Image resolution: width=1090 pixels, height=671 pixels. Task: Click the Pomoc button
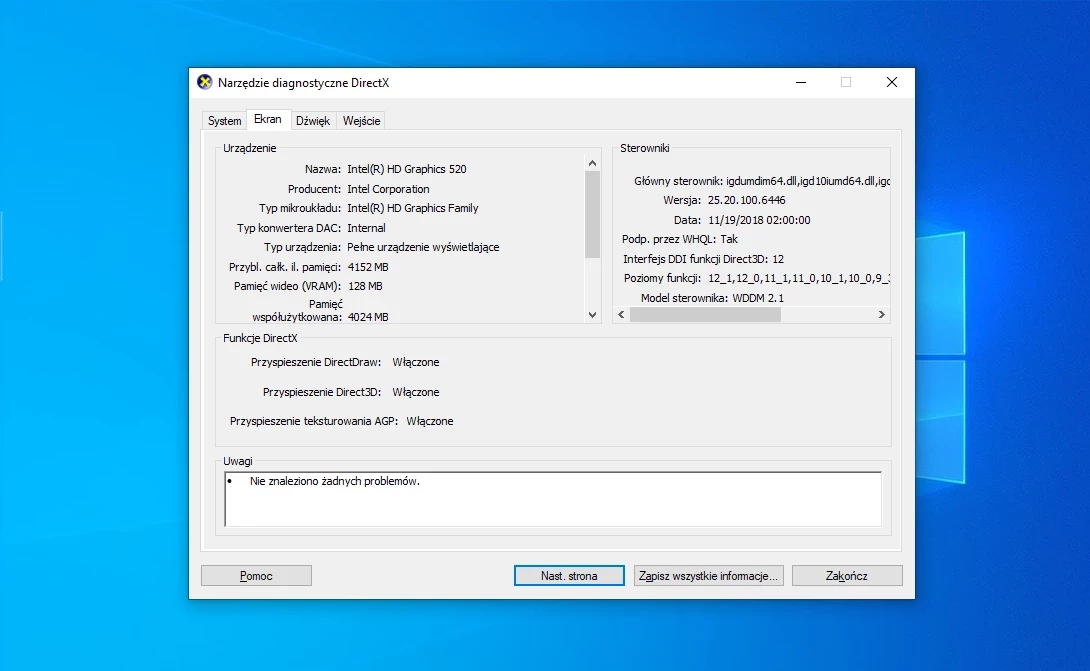point(256,576)
